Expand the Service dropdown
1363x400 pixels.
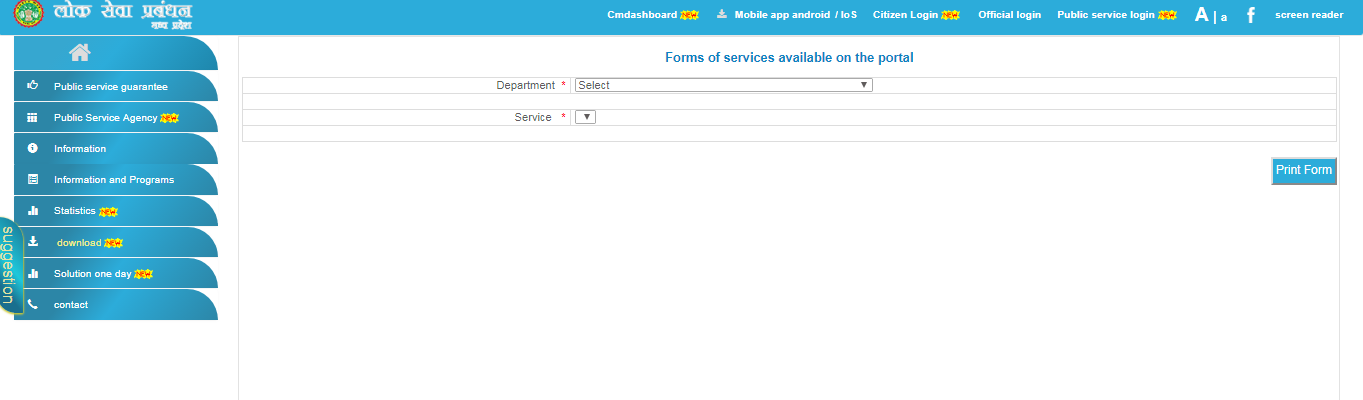(x=585, y=117)
